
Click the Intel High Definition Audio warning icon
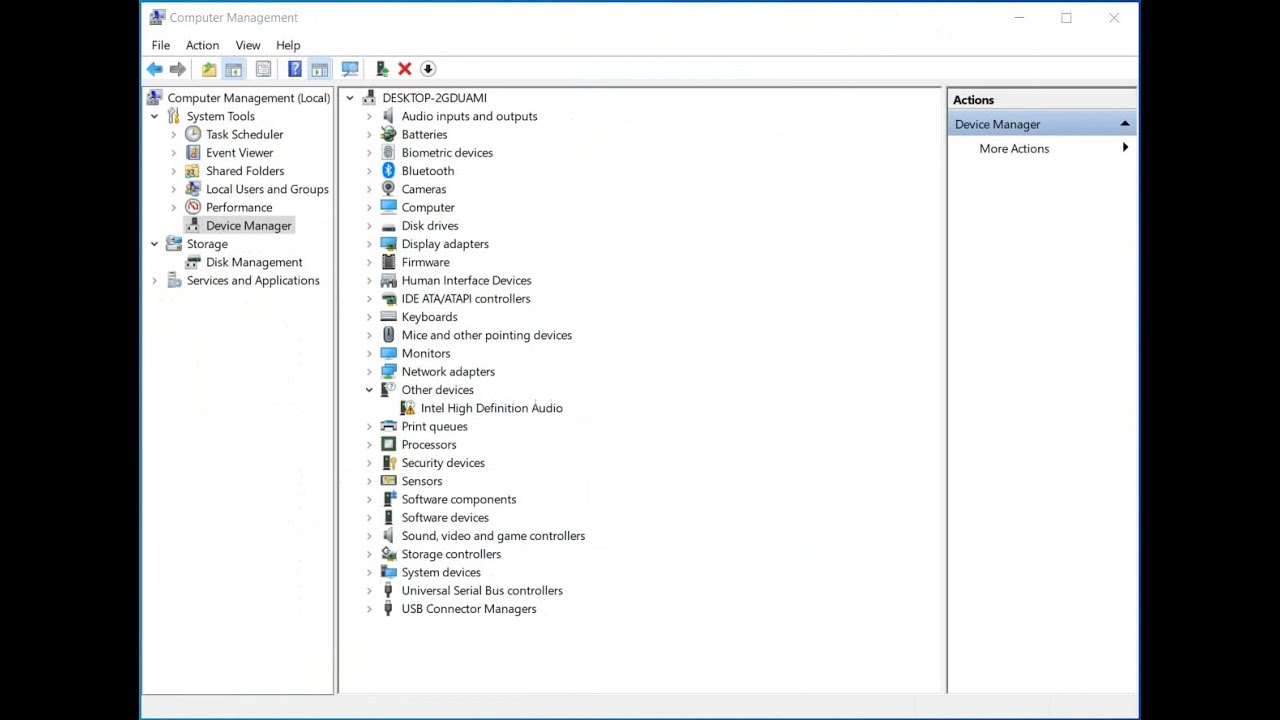point(408,408)
